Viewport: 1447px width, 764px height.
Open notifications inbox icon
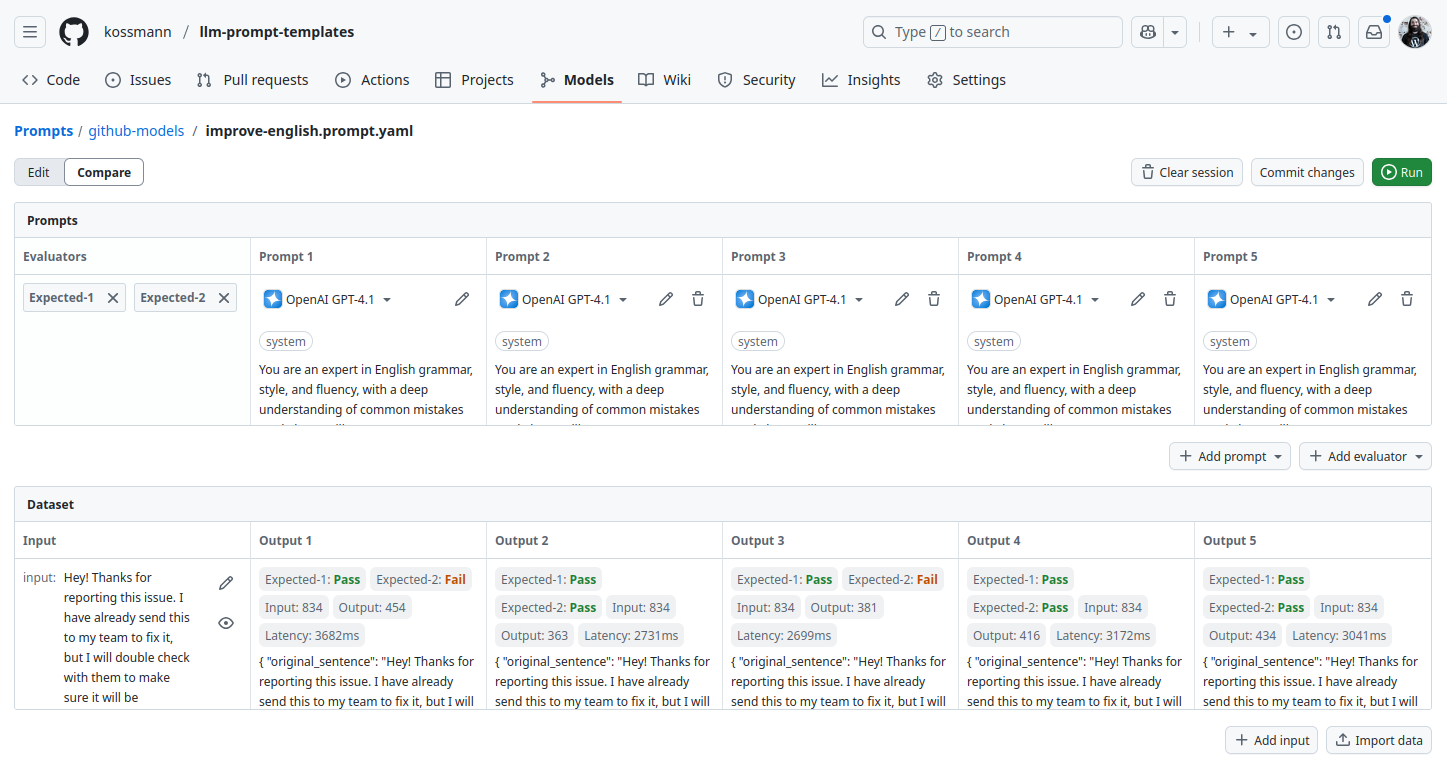[1374, 32]
